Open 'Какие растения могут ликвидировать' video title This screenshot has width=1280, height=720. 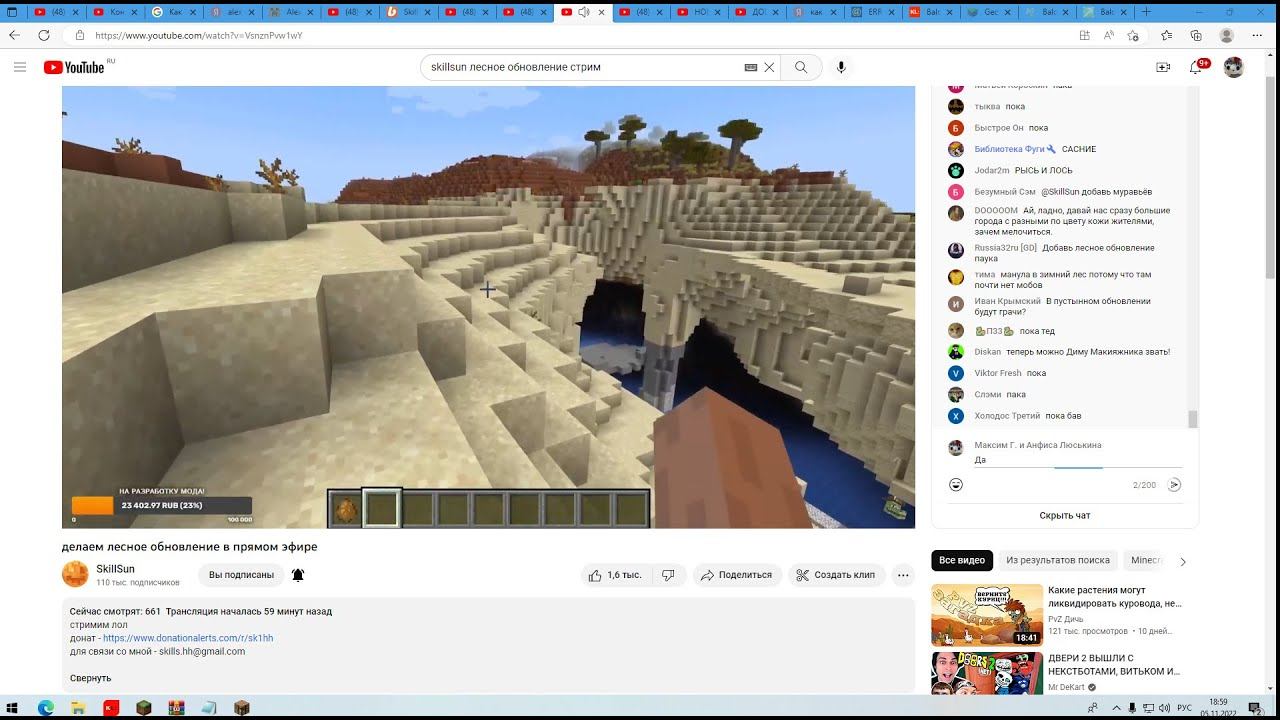[x=1115, y=597]
